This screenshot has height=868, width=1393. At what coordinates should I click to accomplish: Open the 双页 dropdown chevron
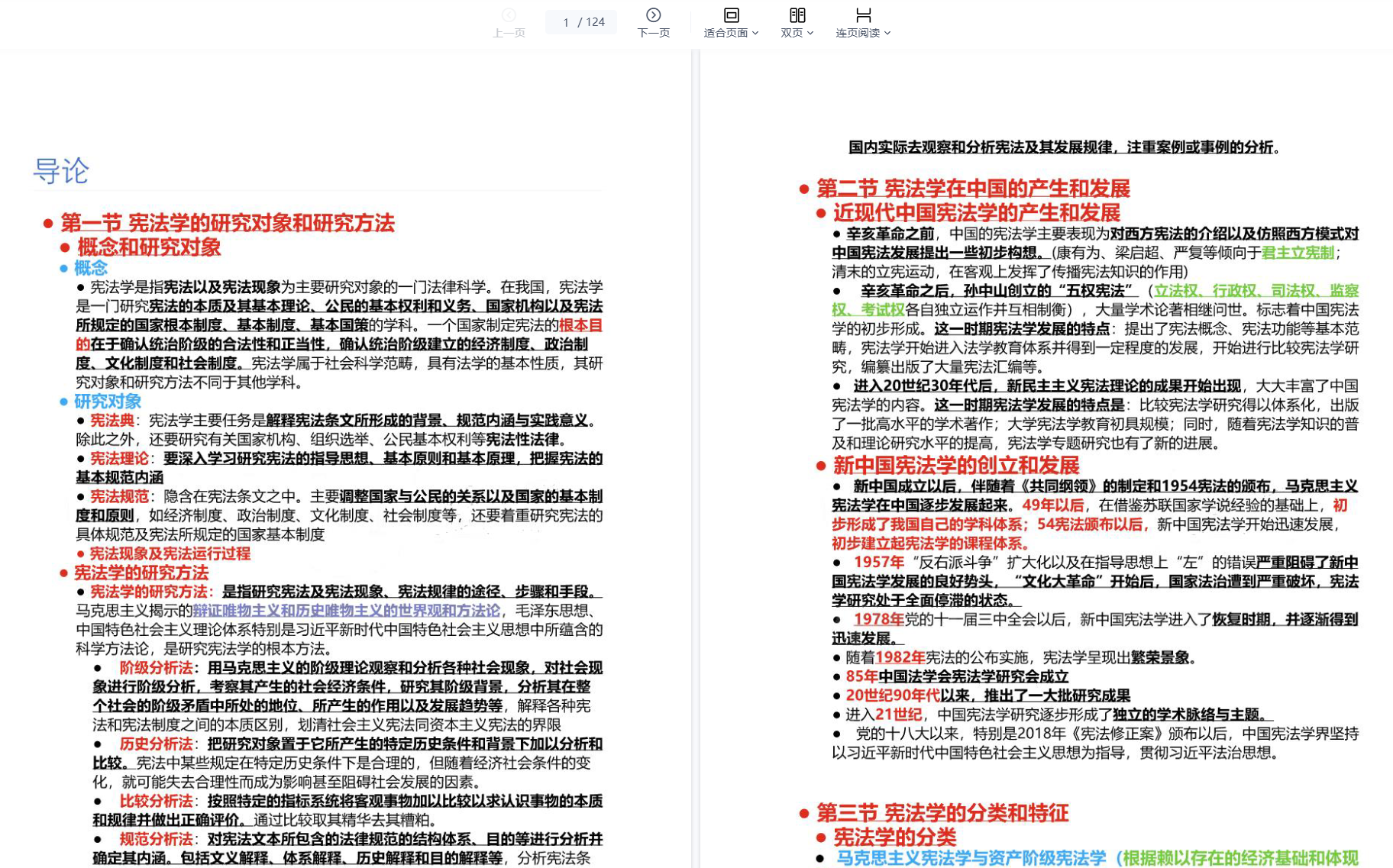pos(810,33)
